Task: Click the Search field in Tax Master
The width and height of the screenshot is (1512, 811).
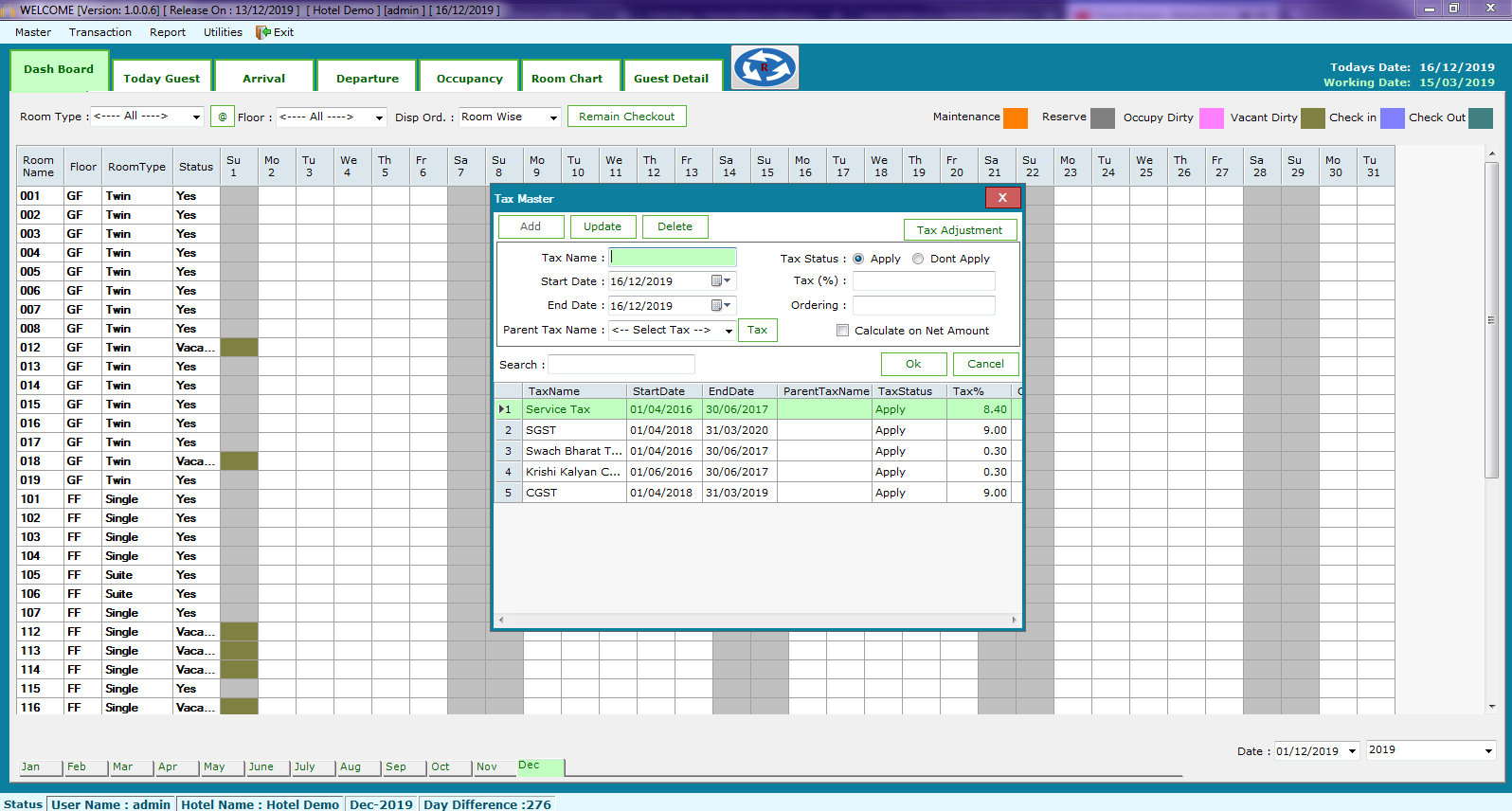Action: [621, 365]
